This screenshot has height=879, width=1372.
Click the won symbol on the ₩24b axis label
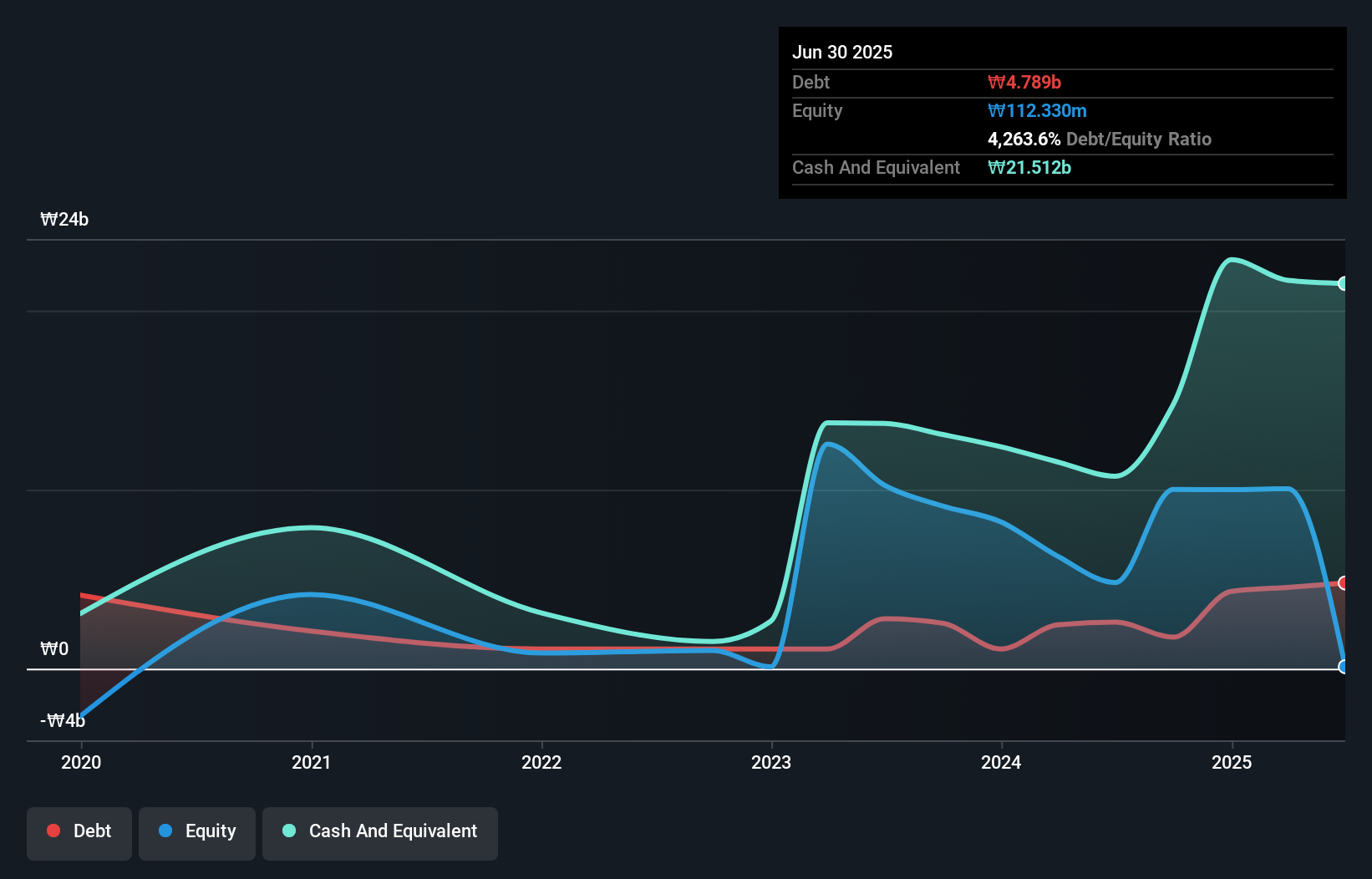[48, 219]
